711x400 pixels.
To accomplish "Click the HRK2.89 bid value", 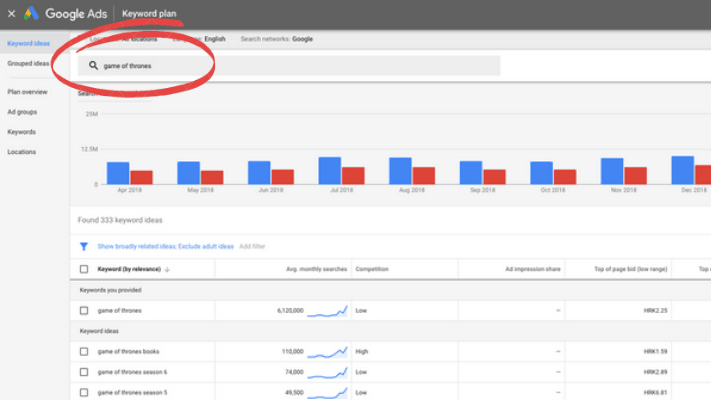I will 655,372.
